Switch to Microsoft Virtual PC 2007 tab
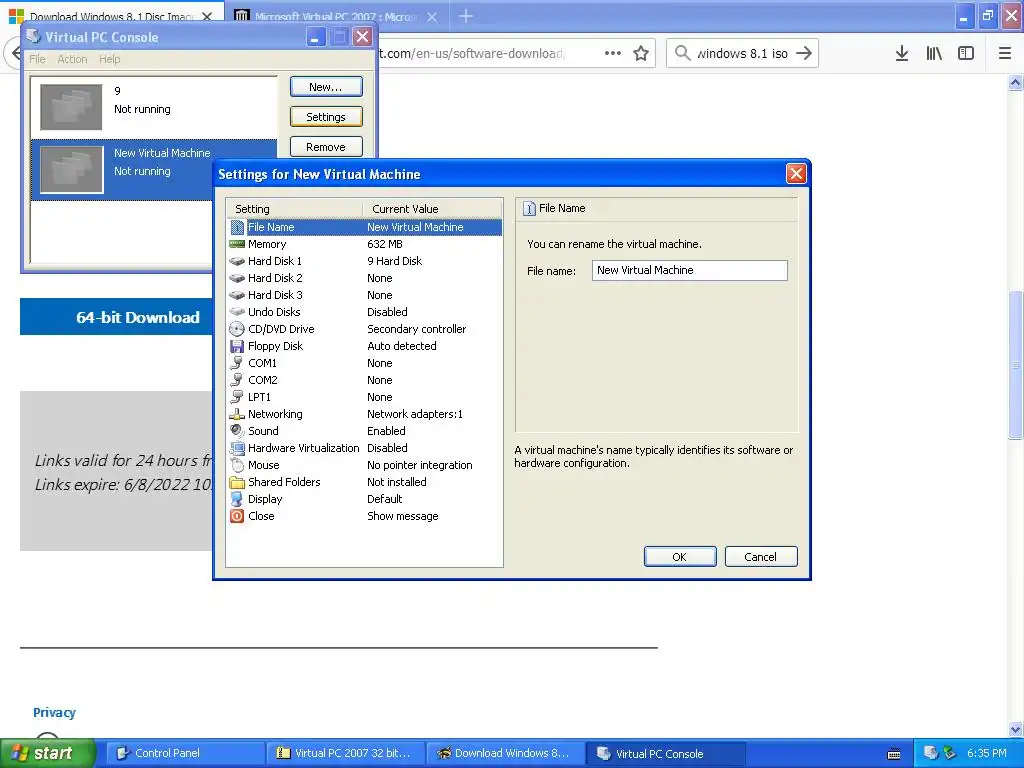The width and height of the screenshot is (1024, 768). click(336, 16)
